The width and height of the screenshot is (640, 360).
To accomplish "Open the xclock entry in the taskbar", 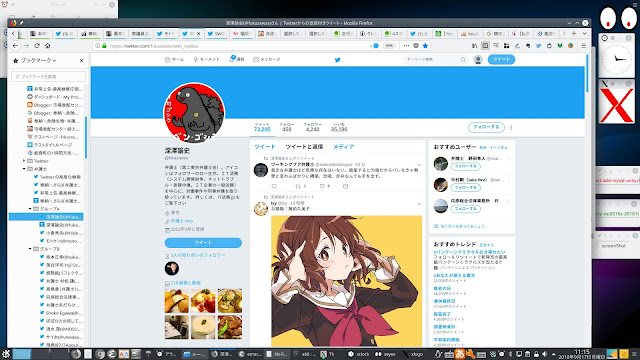I will tap(359, 354).
